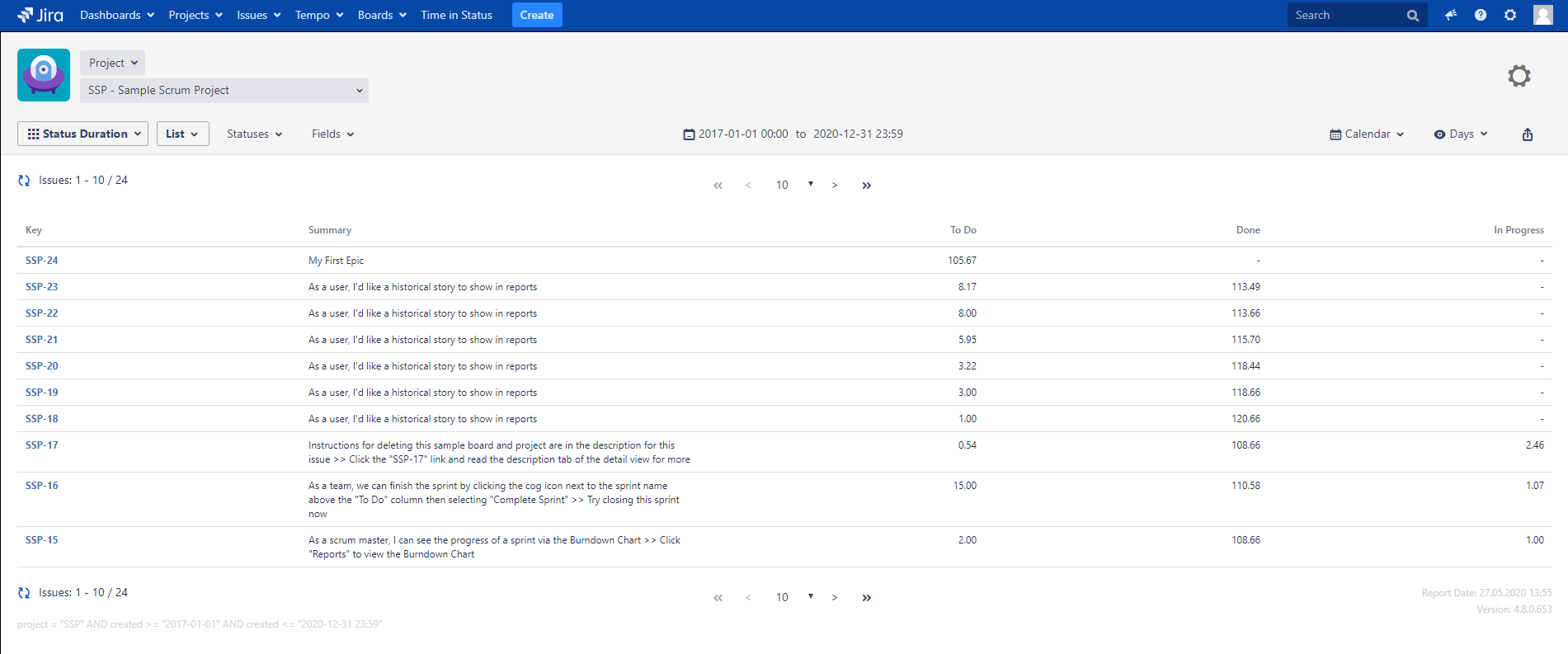Image resolution: width=1568 pixels, height=654 pixels.
Task: Open the Dashboards menu
Action: (x=116, y=15)
